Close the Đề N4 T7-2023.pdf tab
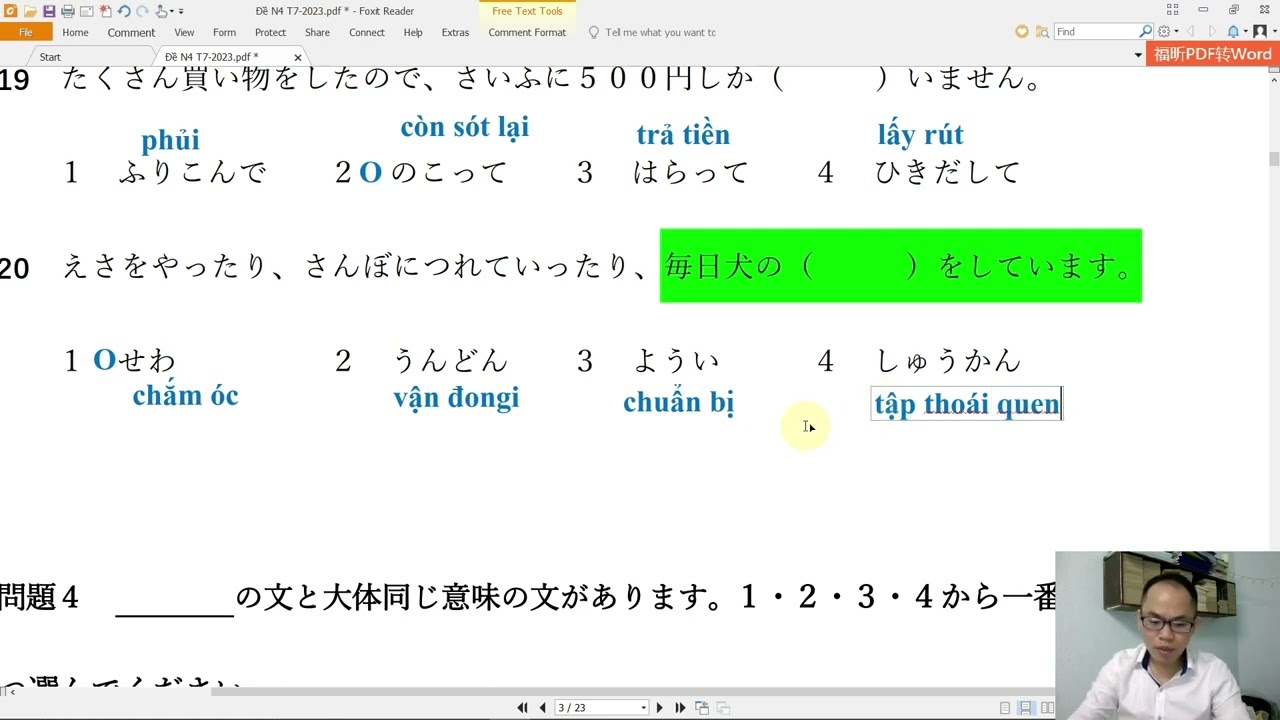 [297, 57]
